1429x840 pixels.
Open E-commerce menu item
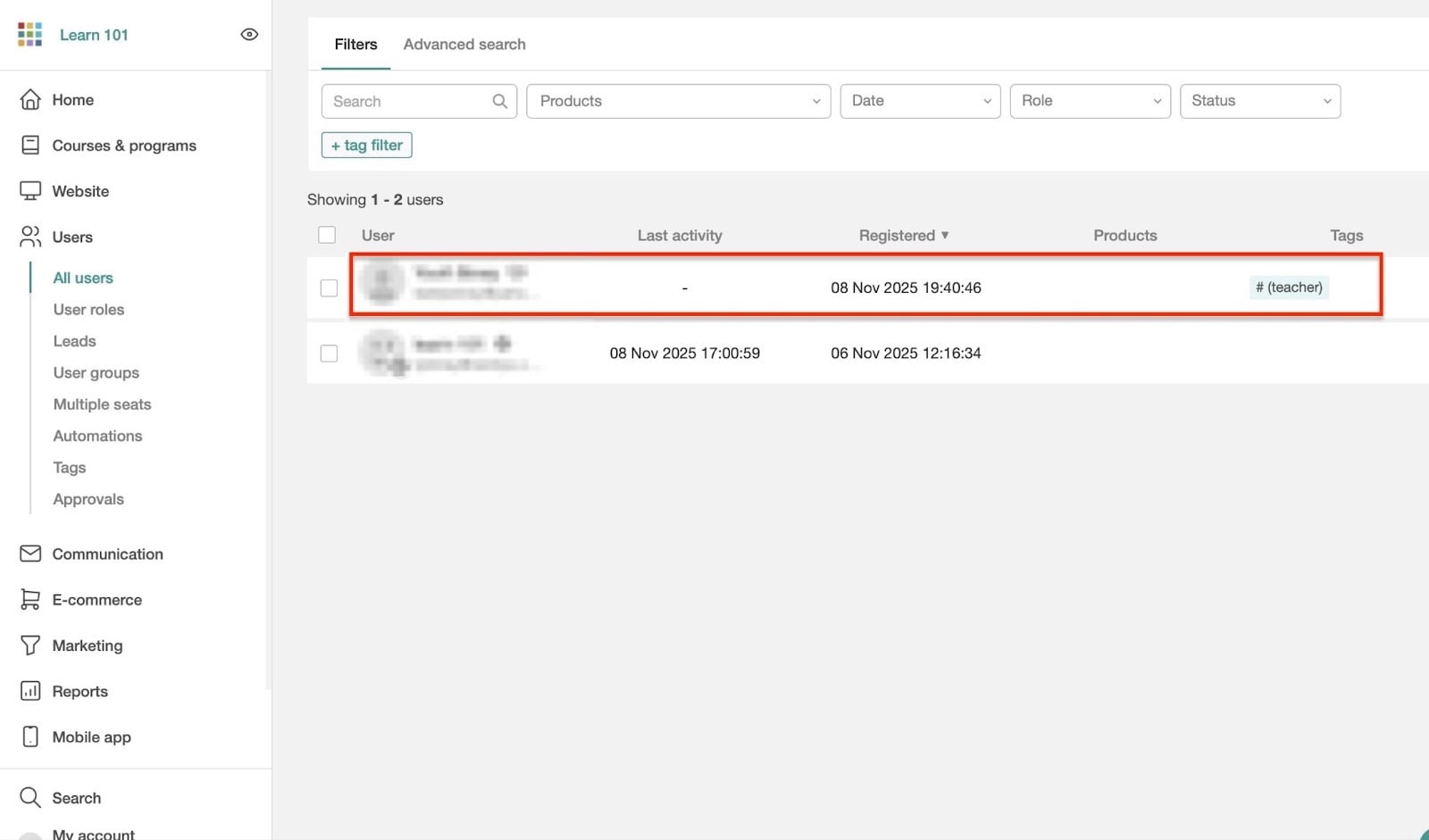click(96, 600)
